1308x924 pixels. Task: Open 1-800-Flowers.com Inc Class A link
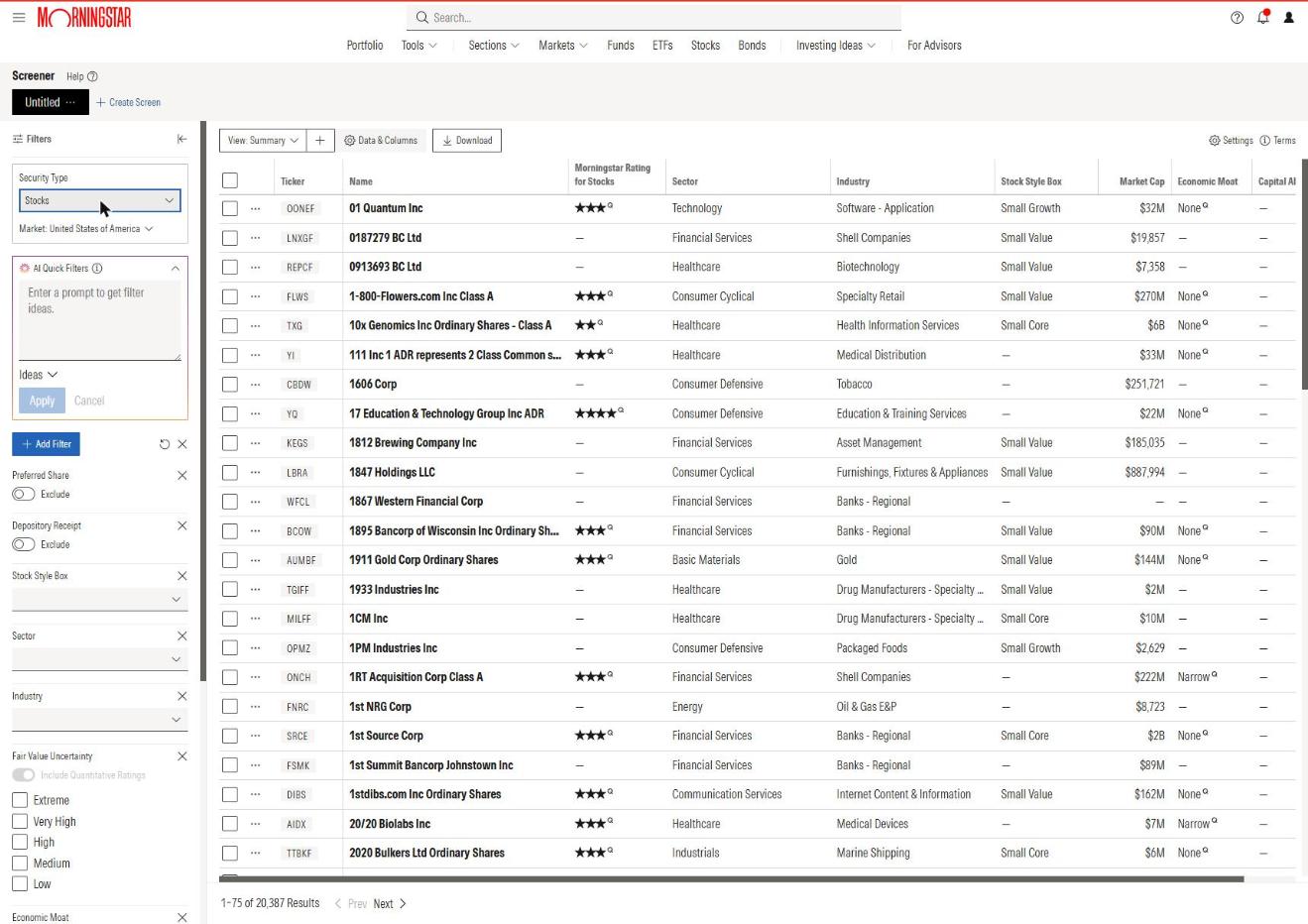coord(420,296)
